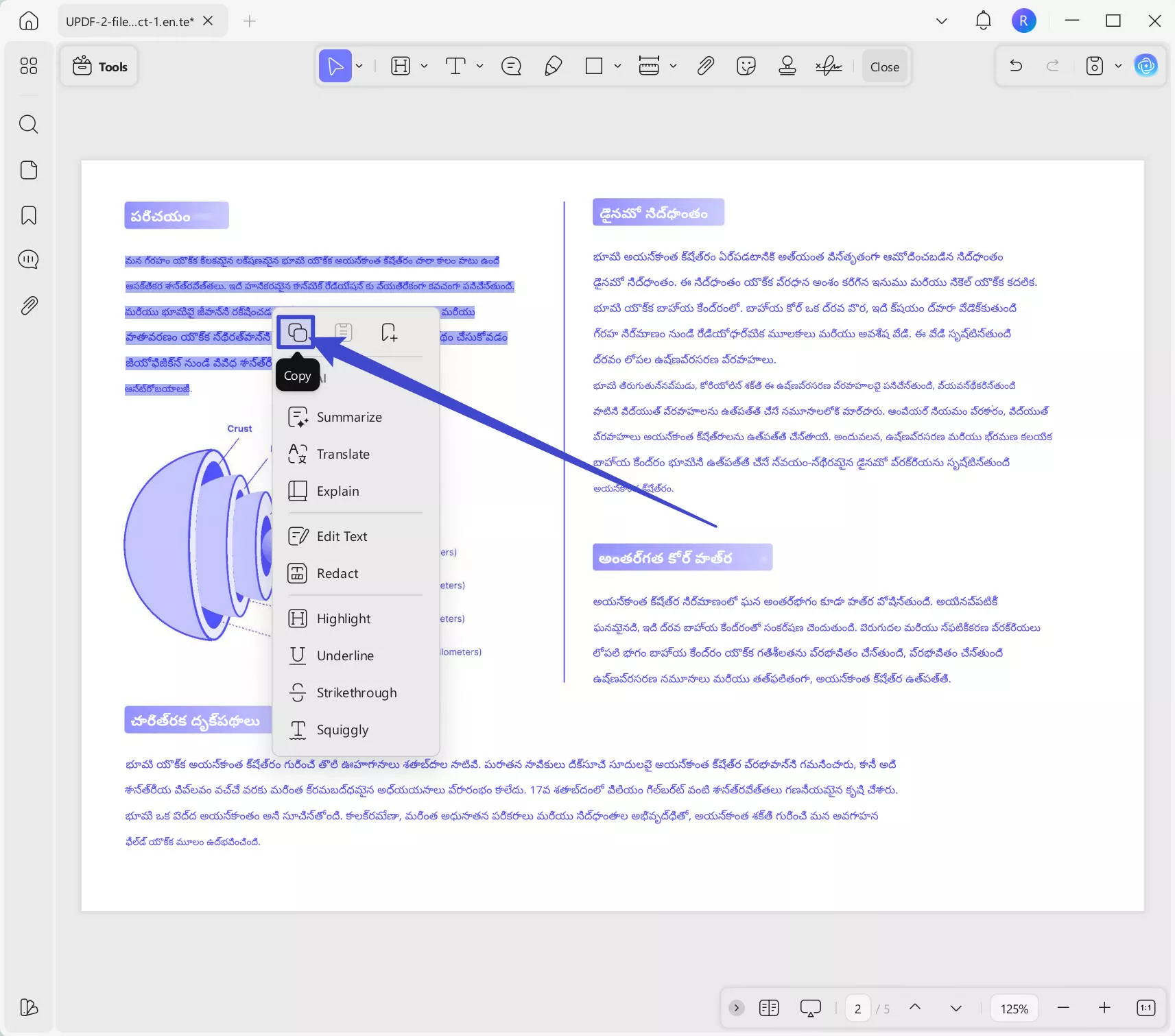Select the Attachment tool in the toolbar
The width and height of the screenshot is (1175, 1036).
[705, 66]
